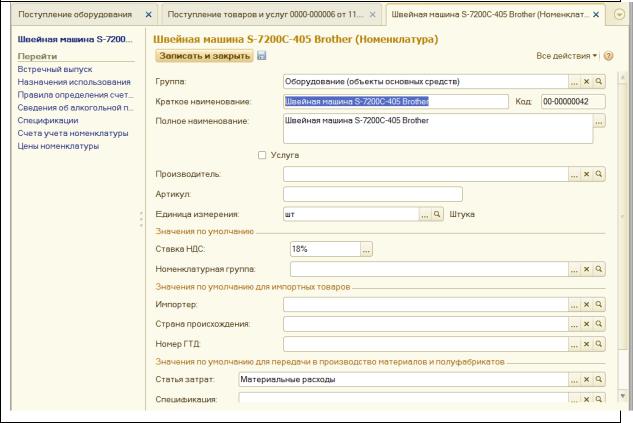Open the tab list dropdown arrow
The height and width of the screenshot is (423, 633).
point(619,15)
